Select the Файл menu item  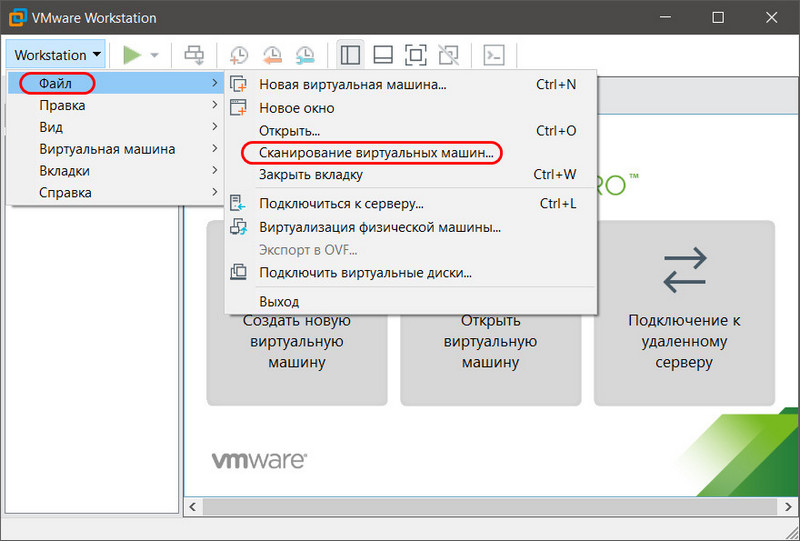[116, 83]
